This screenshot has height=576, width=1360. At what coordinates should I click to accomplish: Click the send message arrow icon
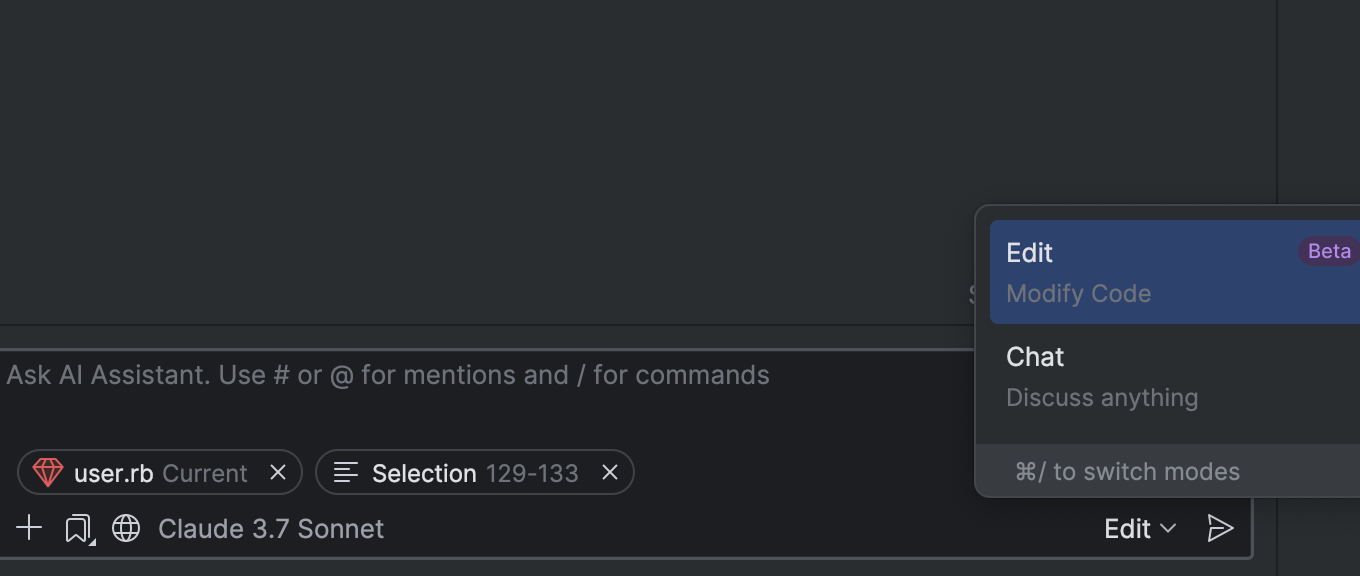[1220, 528]
